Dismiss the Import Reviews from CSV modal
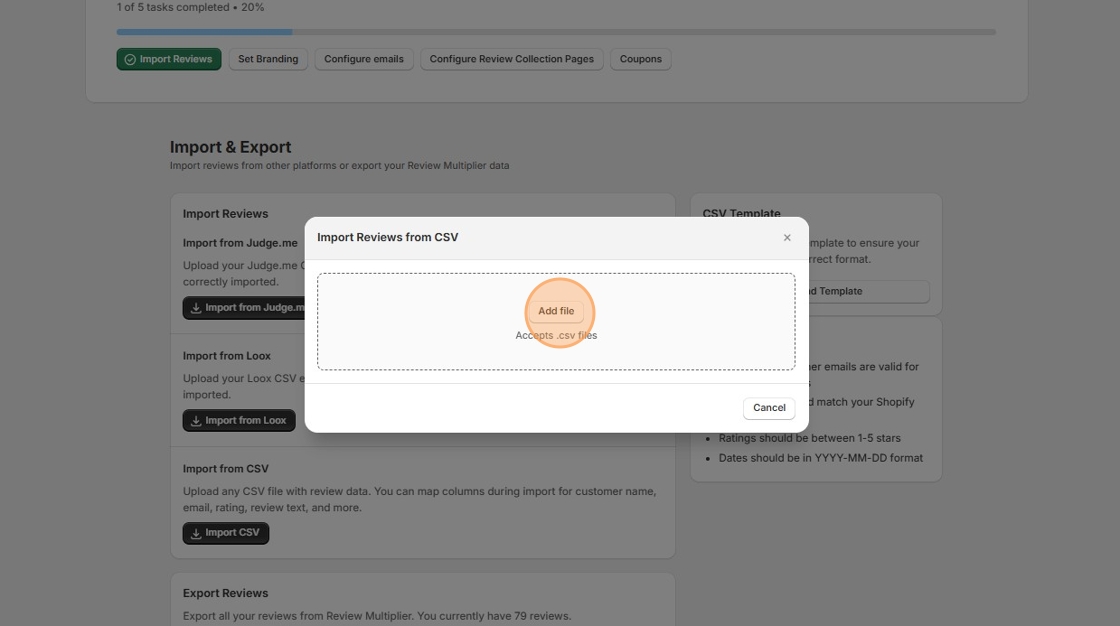The width and height of the screenshot is (1120, 626). tap(787, 237)
